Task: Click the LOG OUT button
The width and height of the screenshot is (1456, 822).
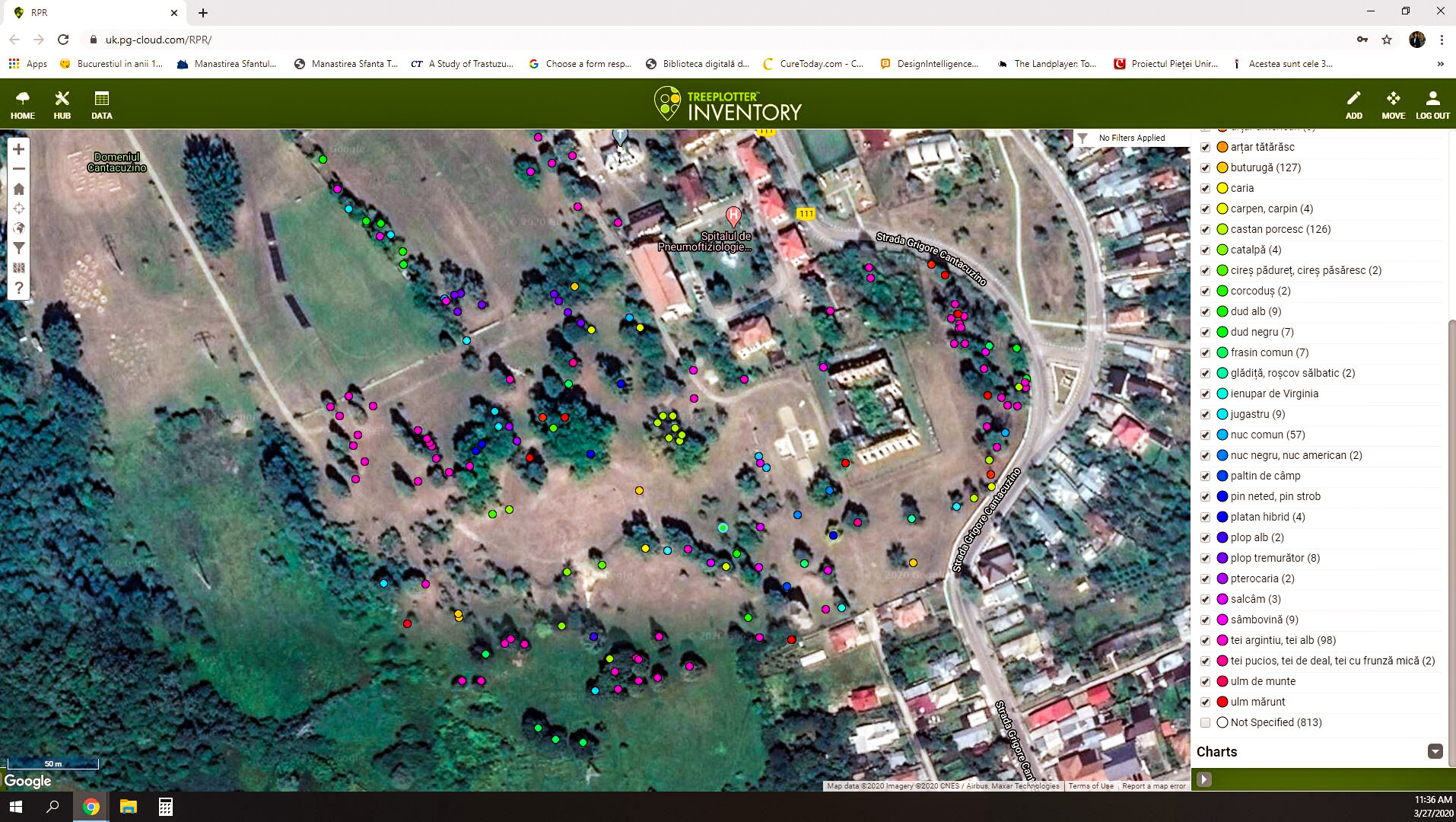Action: coord(1432,105)
